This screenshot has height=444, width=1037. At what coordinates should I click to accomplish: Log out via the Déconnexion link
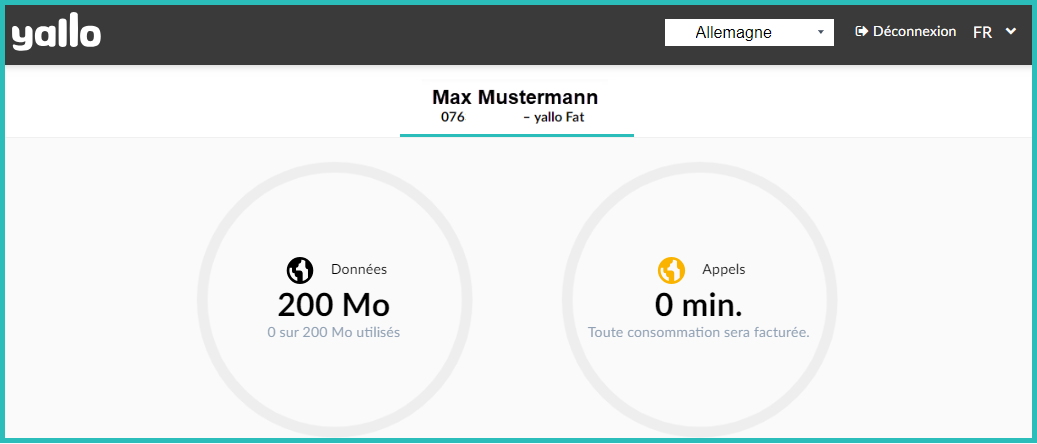pos(914,32)
